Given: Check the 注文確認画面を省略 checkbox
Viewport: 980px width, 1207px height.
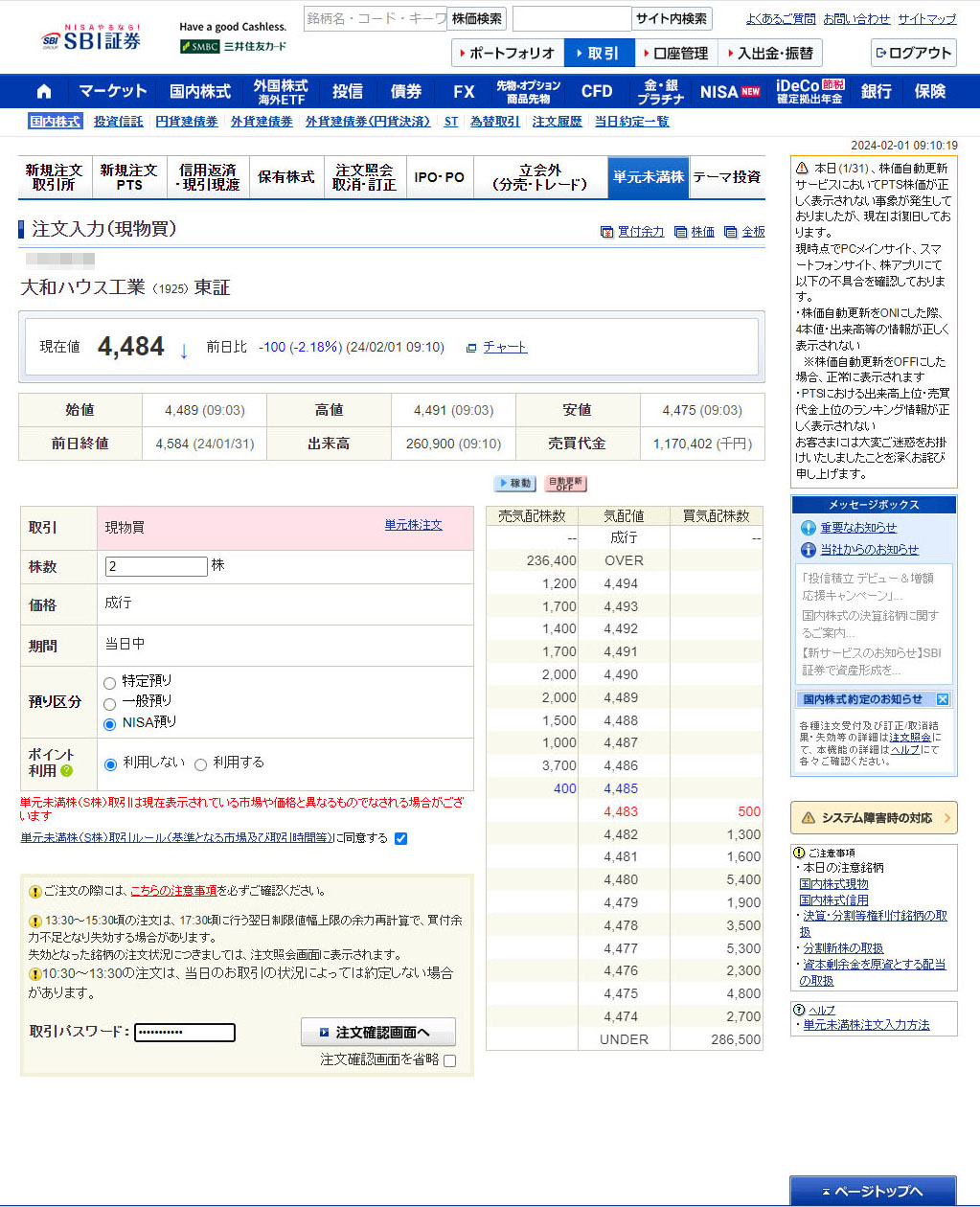Looking at the screenshot, I should point(450,1060).
